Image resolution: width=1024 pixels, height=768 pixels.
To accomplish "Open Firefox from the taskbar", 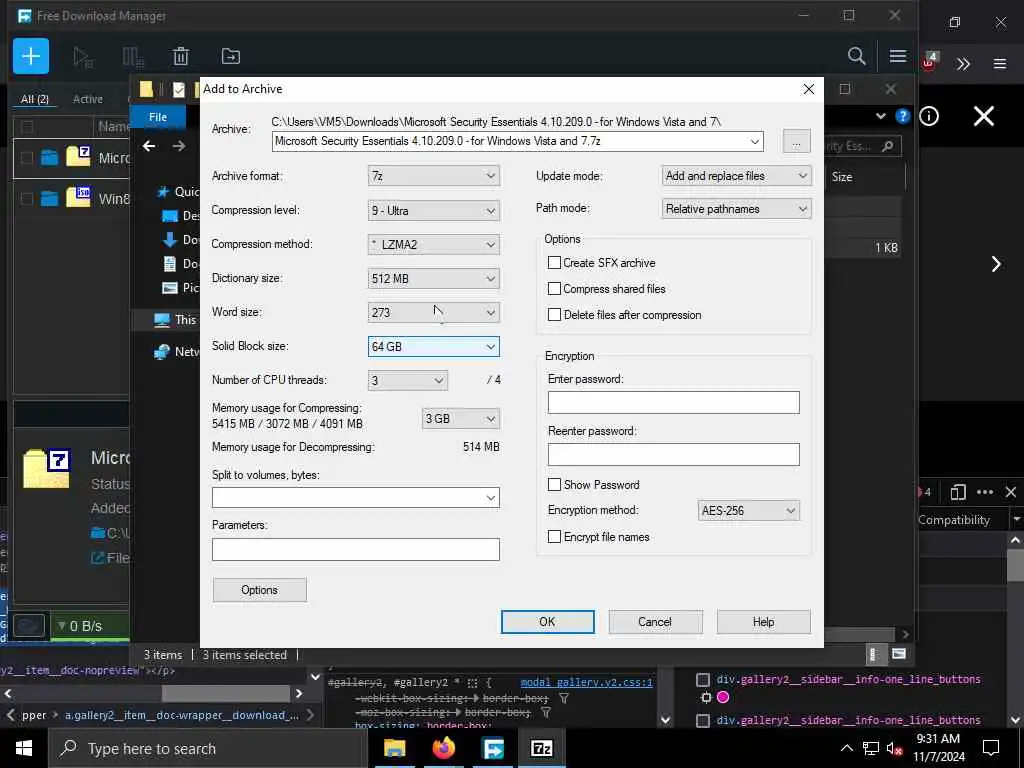I will (443, 748).
